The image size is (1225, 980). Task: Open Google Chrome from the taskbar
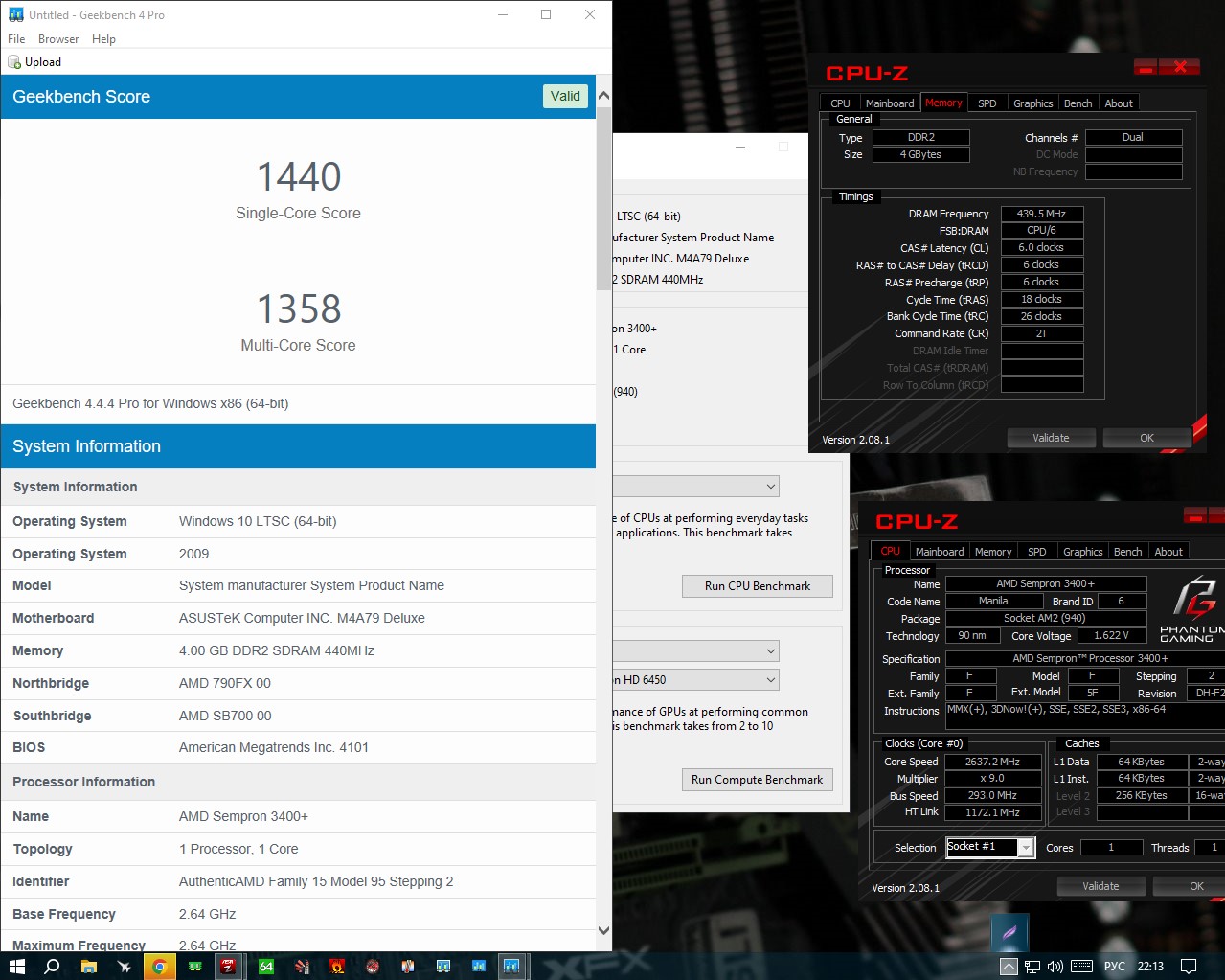[159, 966]
